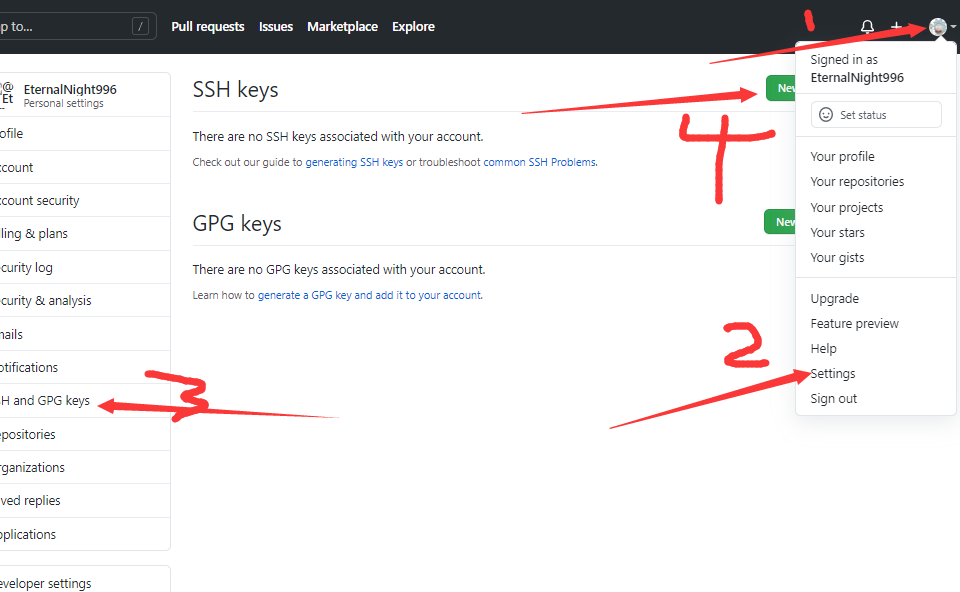Open Feature preview in user menu
The width and height of the screenshot is (960, 592).
coord(855,323)
